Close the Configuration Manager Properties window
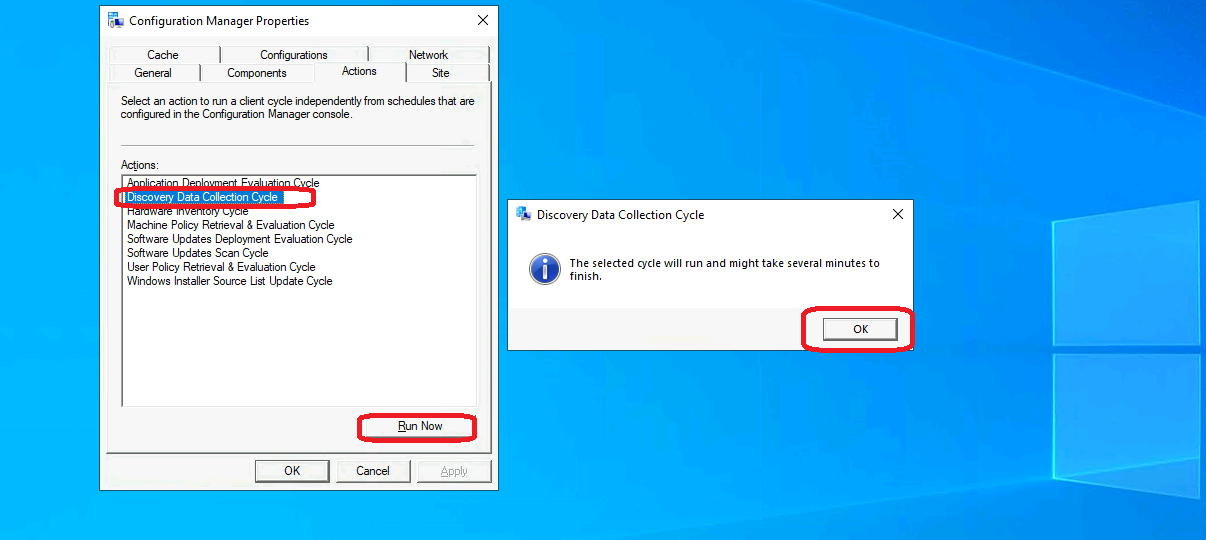The width and height of the screenshot is (1206, 540). click(x=483, y=20)
